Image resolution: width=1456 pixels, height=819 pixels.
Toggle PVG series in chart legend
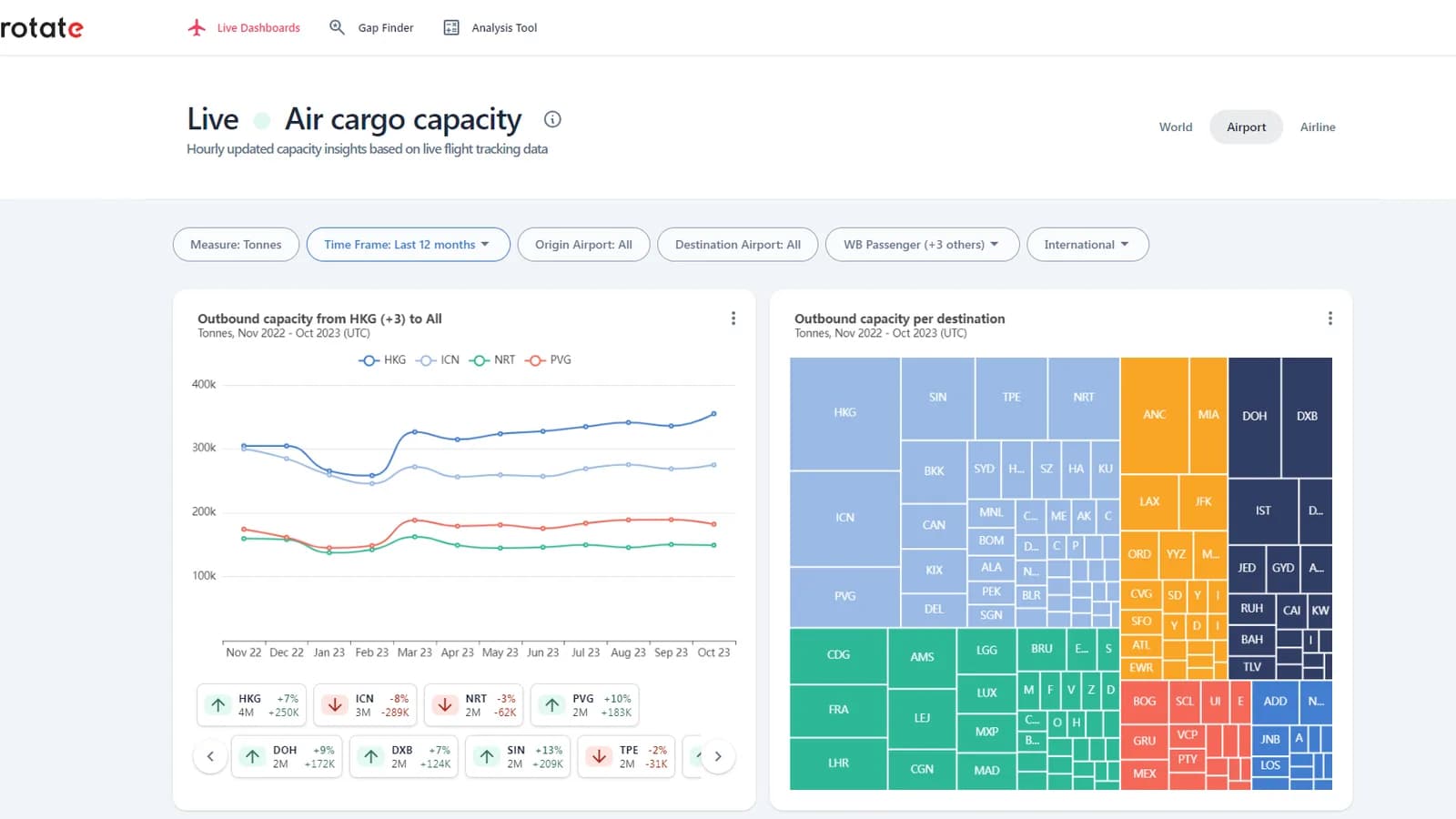click(x=549, y=360)
